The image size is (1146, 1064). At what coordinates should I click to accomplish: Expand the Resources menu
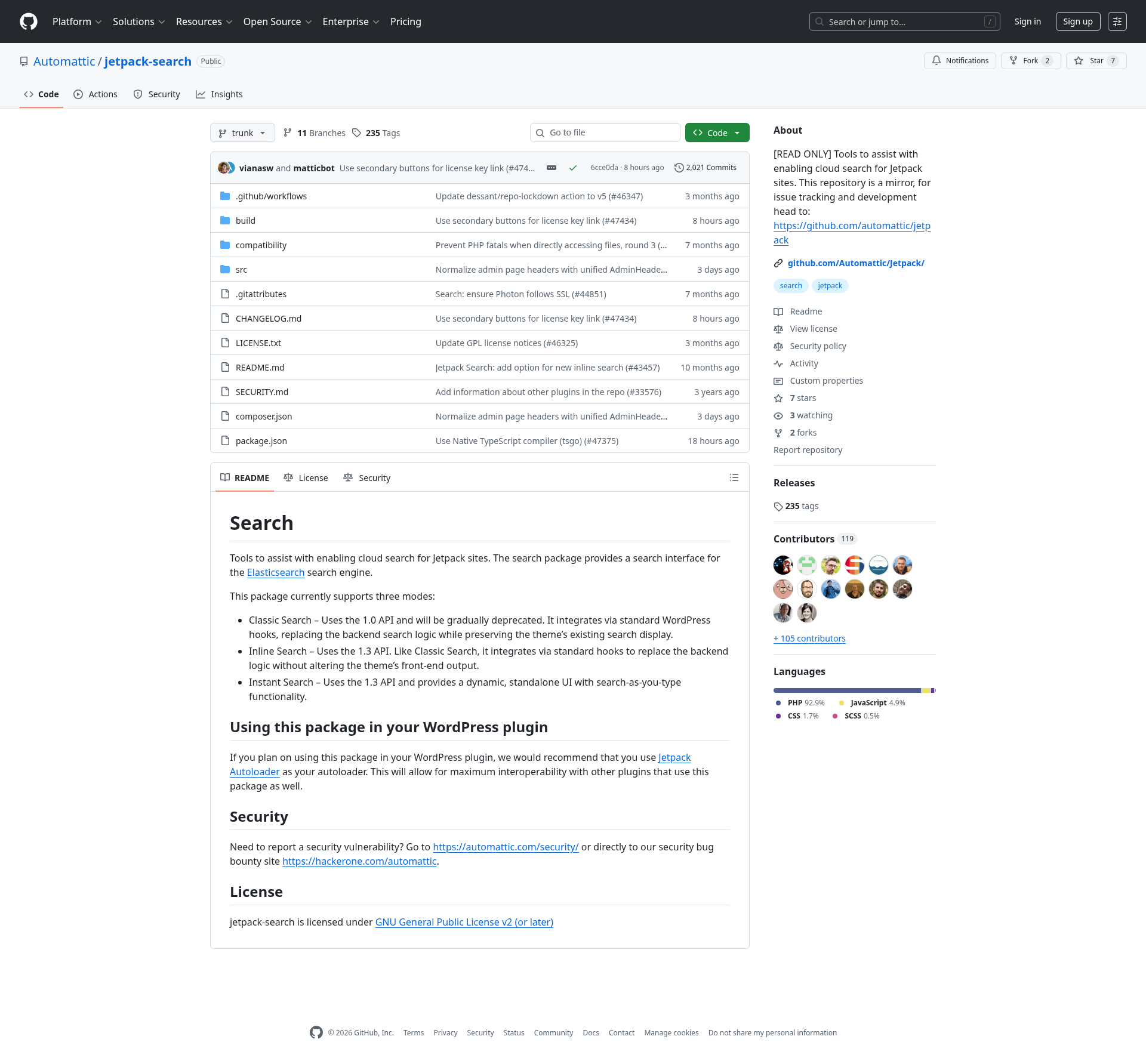204,21
